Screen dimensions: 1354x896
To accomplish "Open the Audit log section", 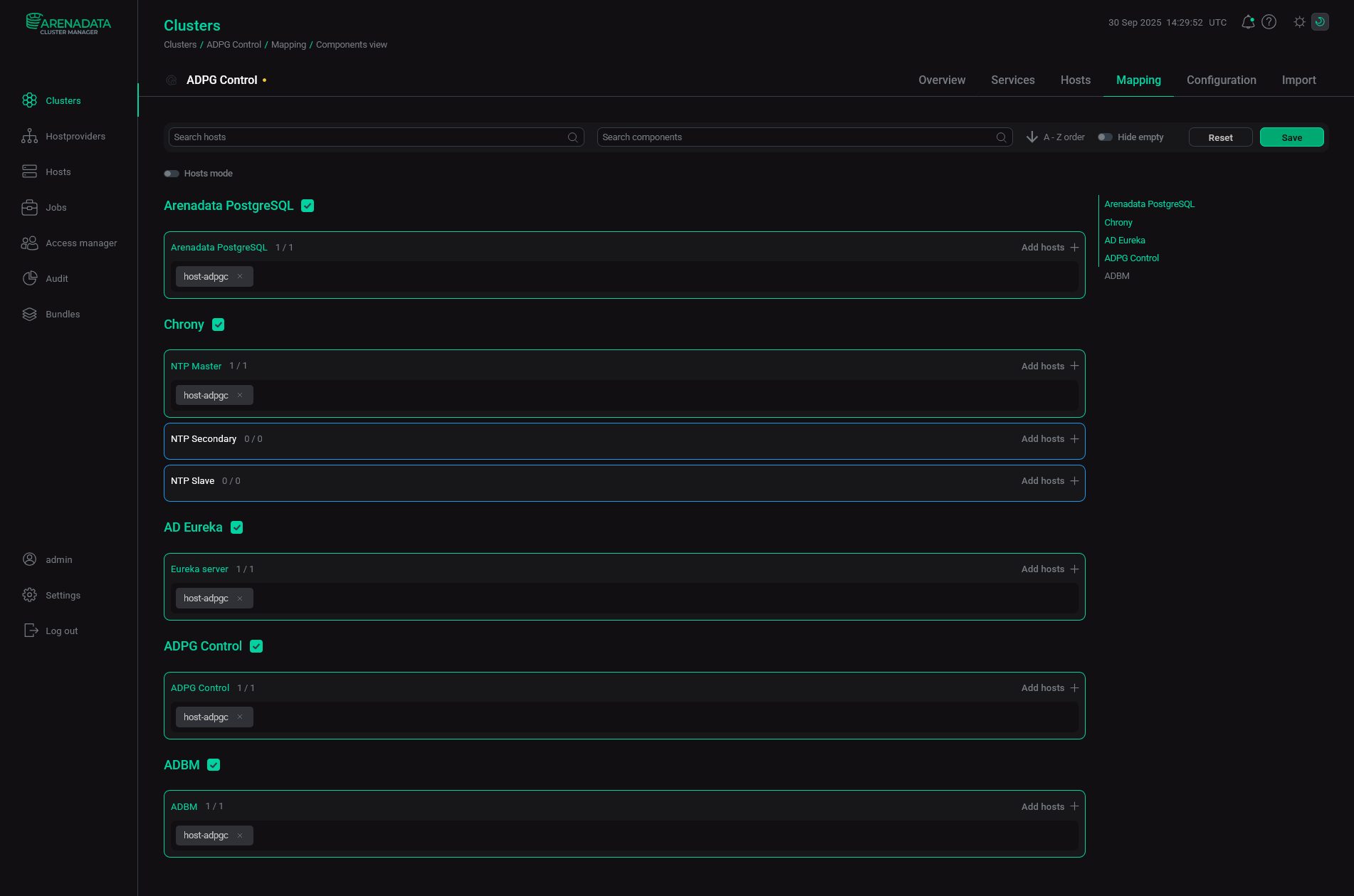I will pos(56,278).
